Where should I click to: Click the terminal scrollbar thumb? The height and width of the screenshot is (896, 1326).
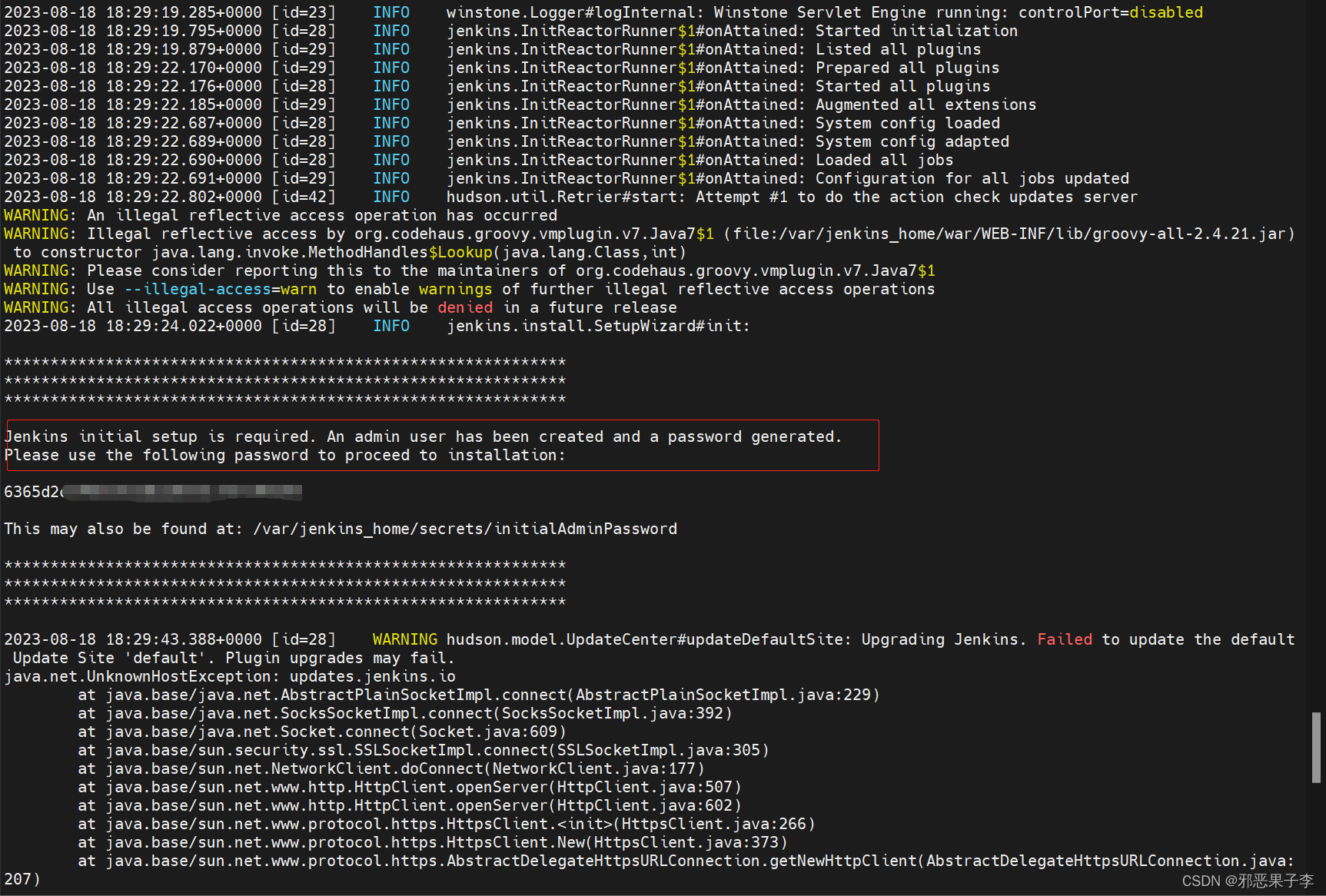1316,748
